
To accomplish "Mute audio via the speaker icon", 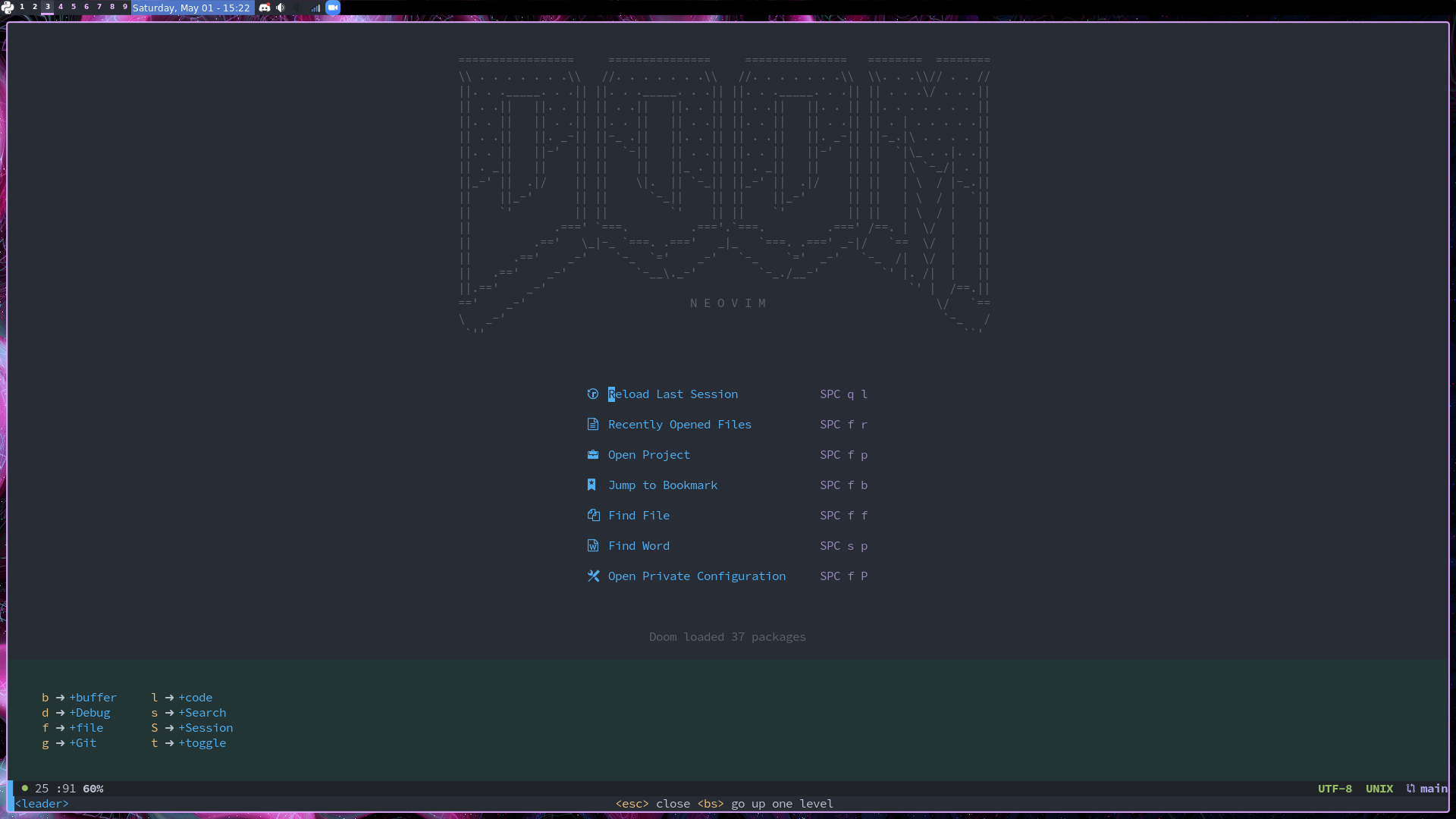I will pyautogui.click(x=281, y=8).
